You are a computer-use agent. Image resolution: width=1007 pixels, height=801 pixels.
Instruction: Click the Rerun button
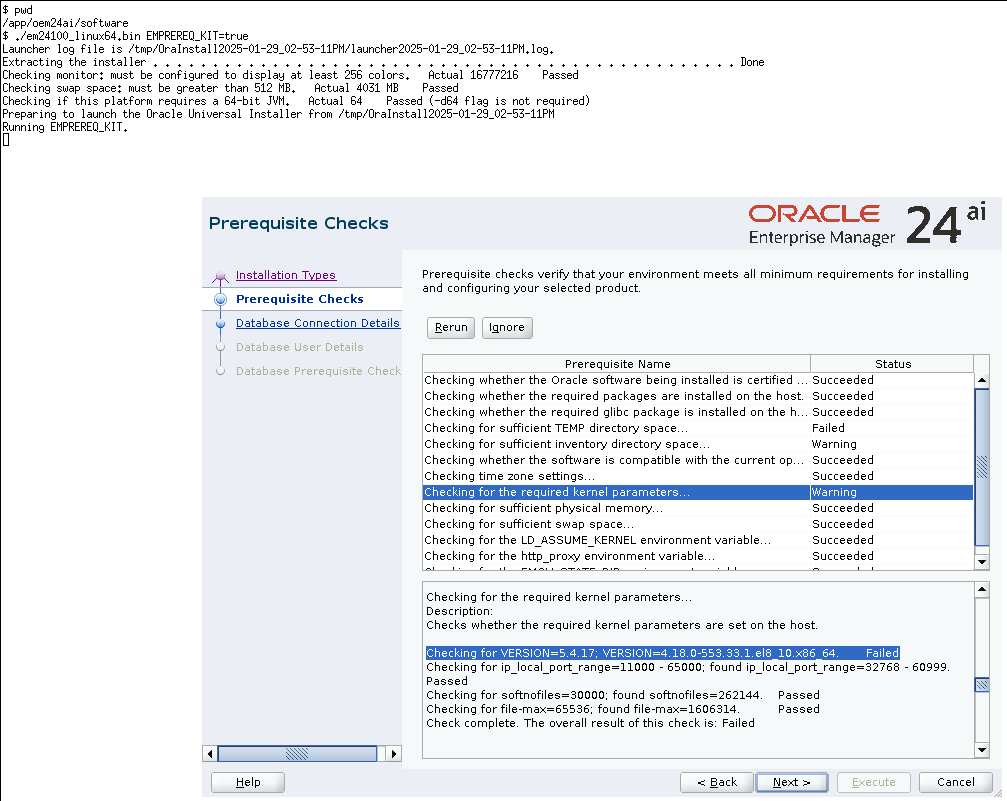pyautogui.click(x=451, y=328)
